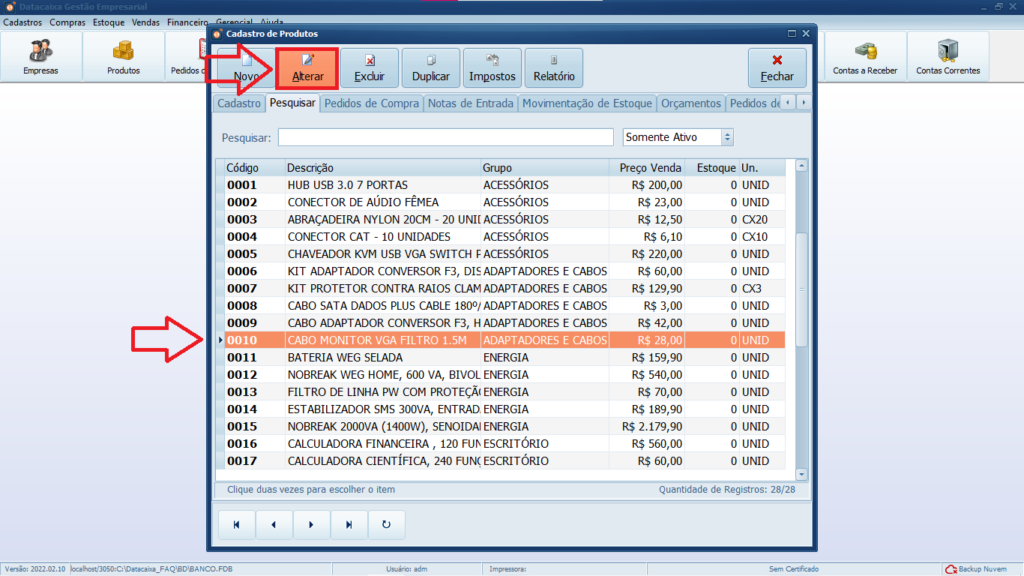This screenshot has width=1024, height=576.
Task: Click inside the Pesquisar search field
Action: point(444,136)
